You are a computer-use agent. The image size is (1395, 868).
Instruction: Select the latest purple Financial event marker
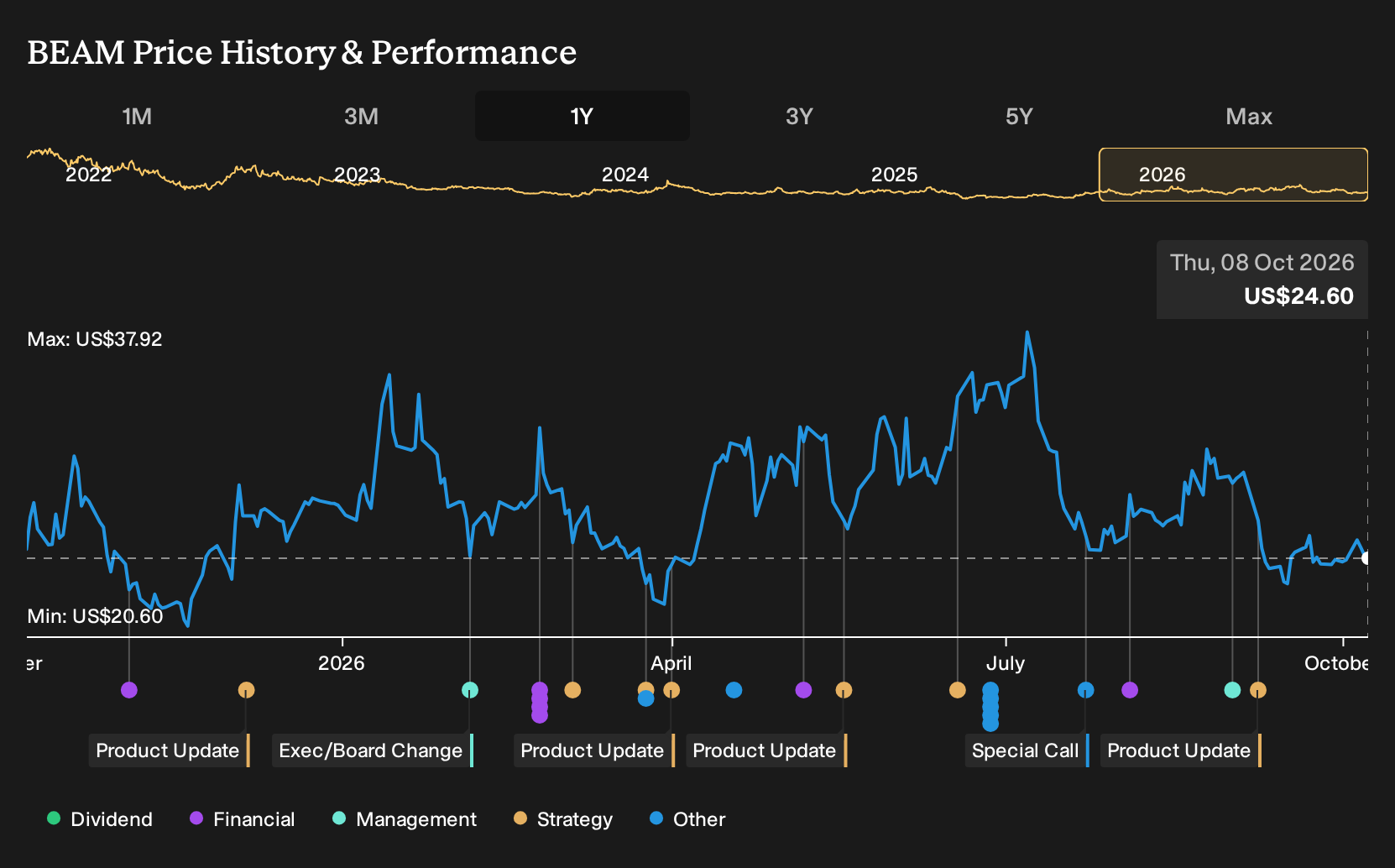click(1130, 690)
